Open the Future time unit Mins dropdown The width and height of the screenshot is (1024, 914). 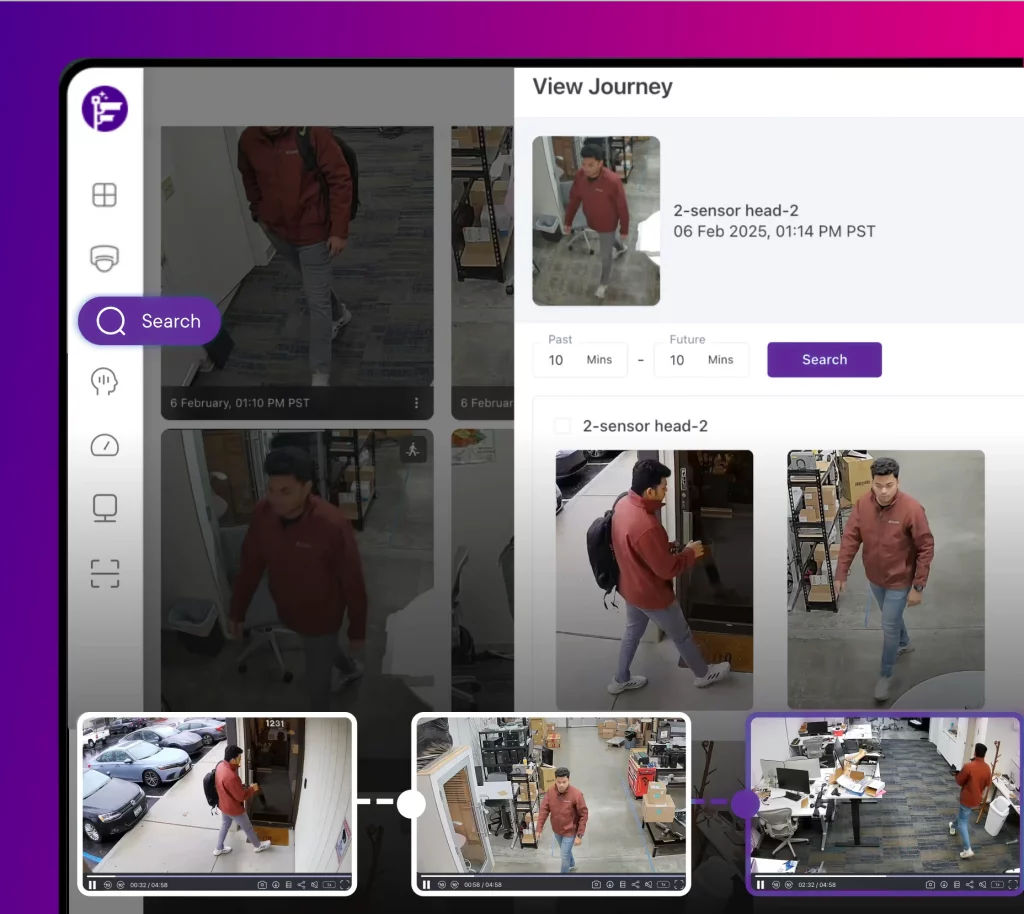(720, 360)
